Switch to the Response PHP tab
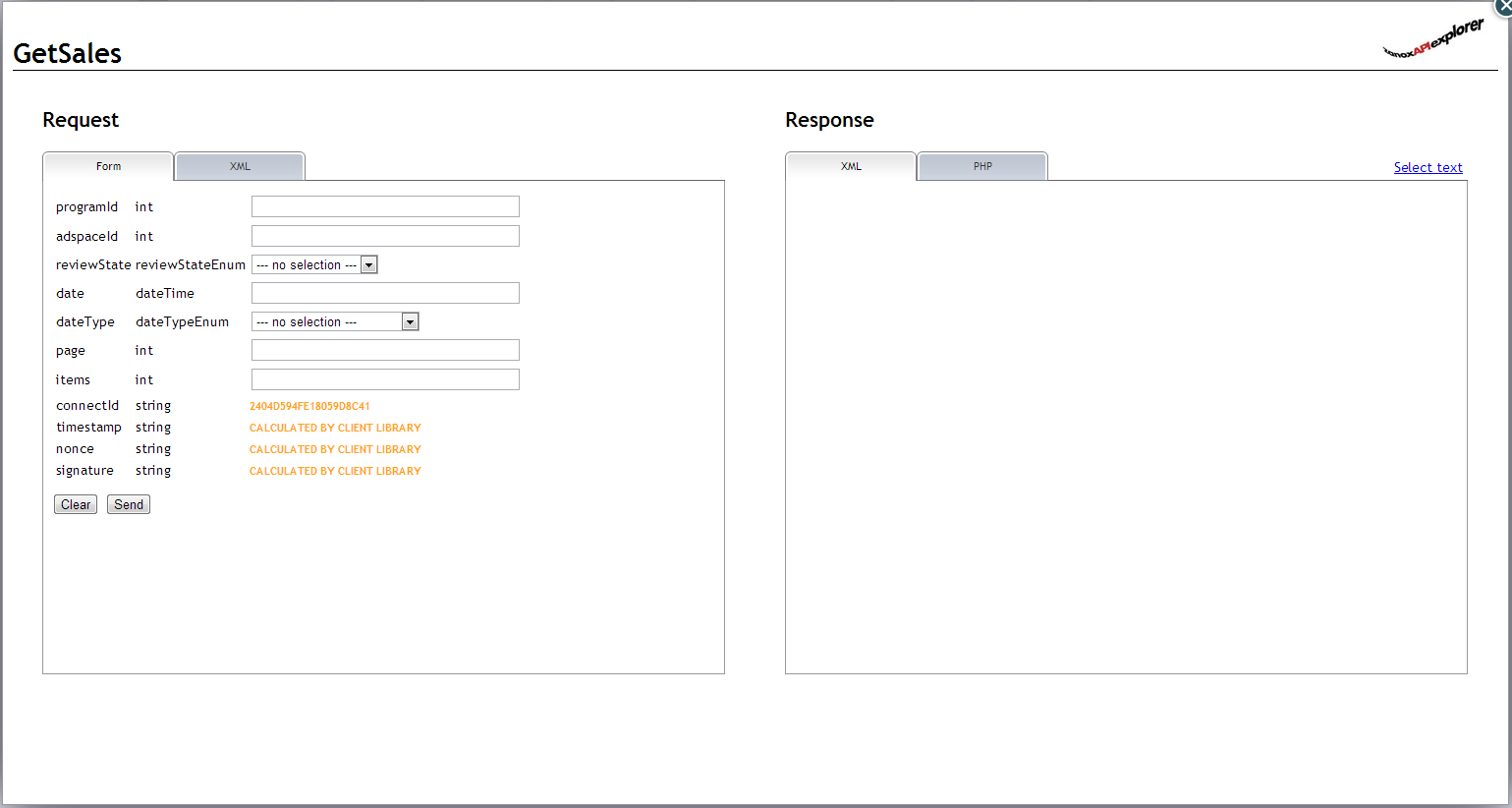Viewport: 1512px width, 808px height. [x=982, y=166]
